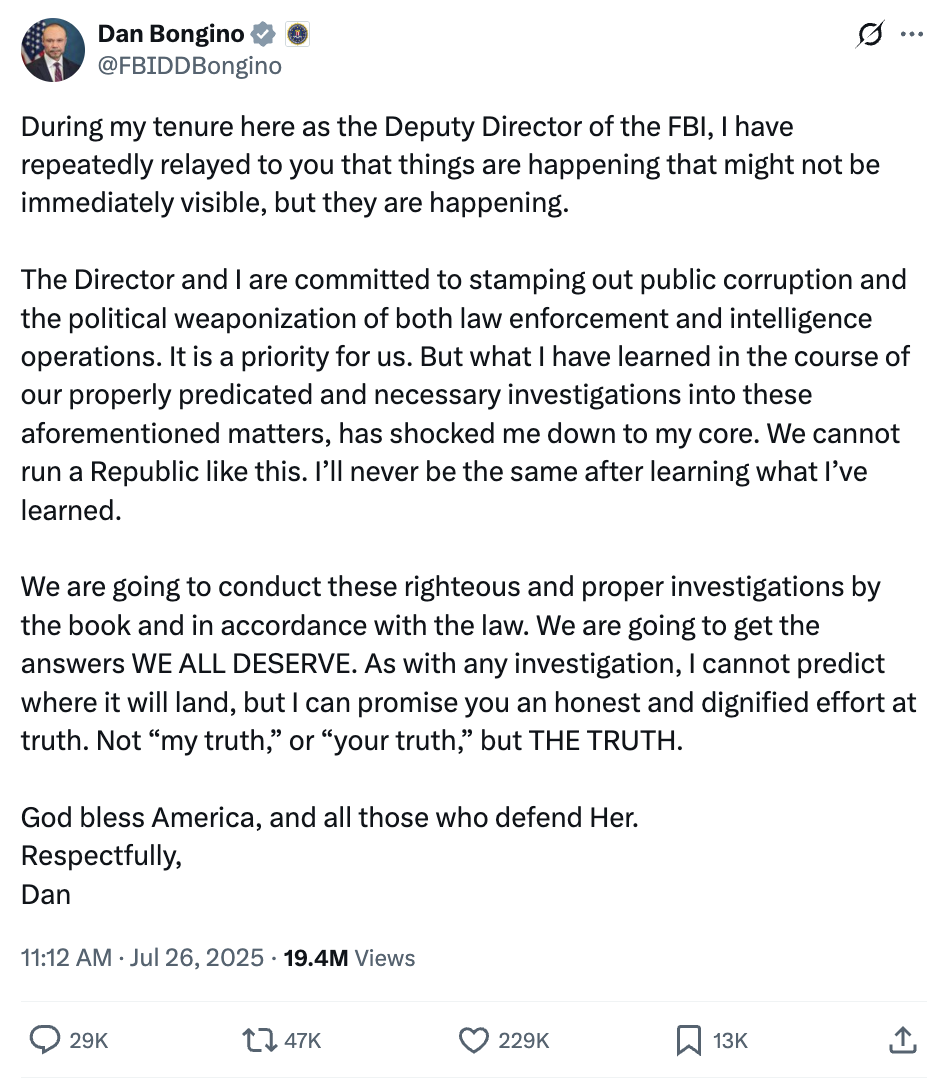Click the verified checkmark badge

(x=263, y=35)
